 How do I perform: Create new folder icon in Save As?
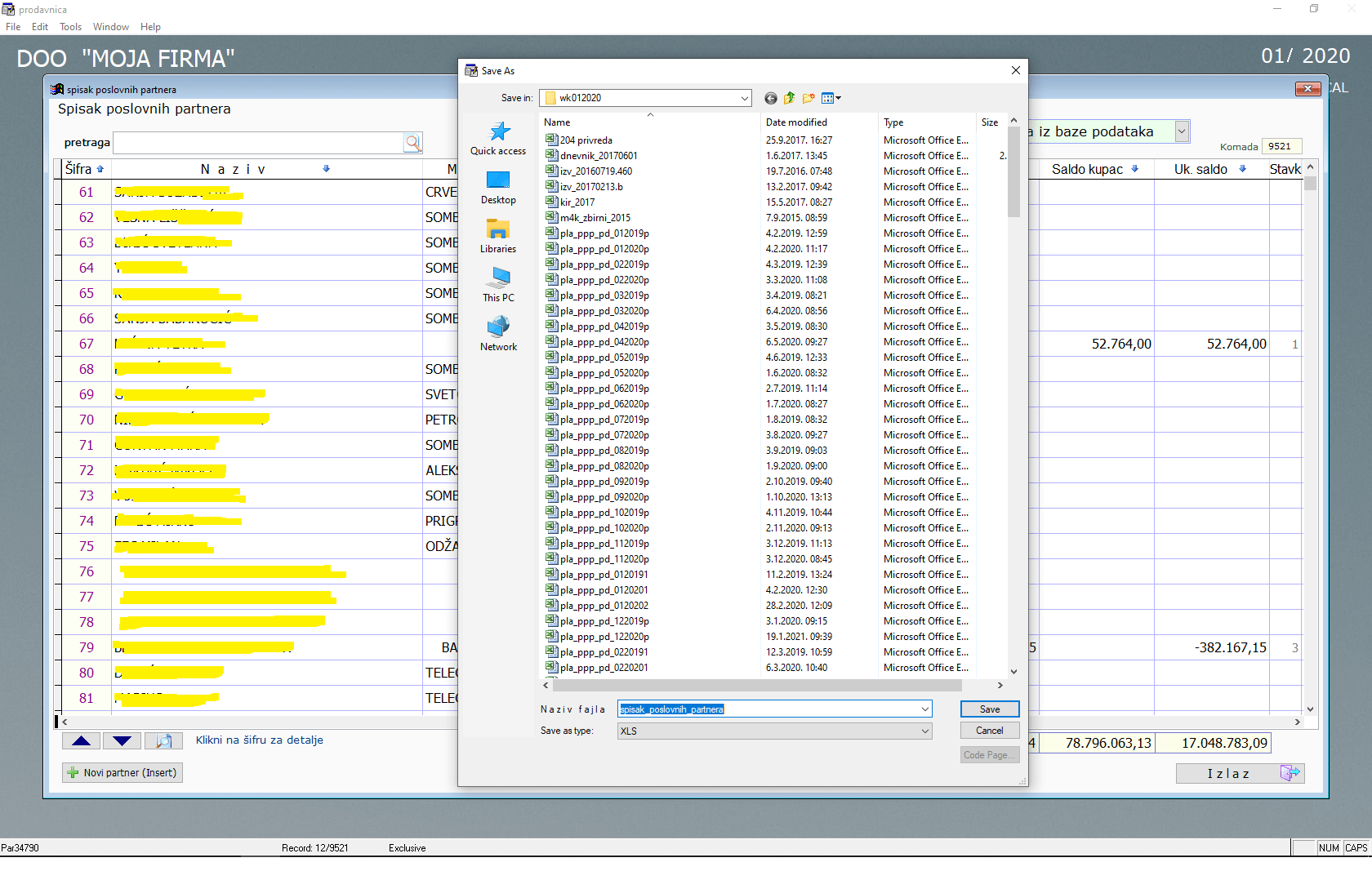[808, 98]
